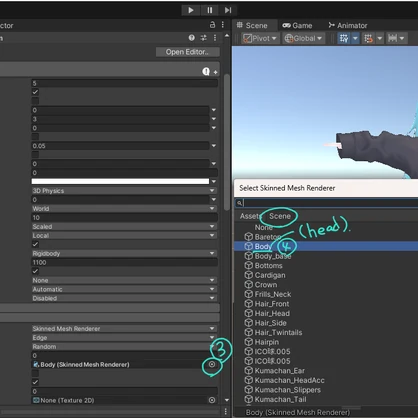Image resolution: width=418 pixels, height=418 pixels.
Task: Open the Scaled delta time dropdown
Action: click(124, 227)
